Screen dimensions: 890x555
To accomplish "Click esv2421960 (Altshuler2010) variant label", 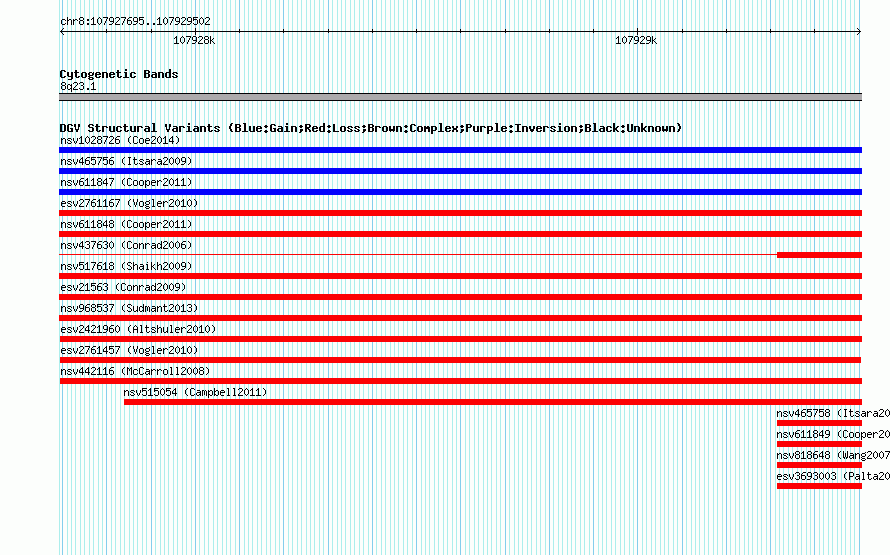I will click(x=138, y=329).
